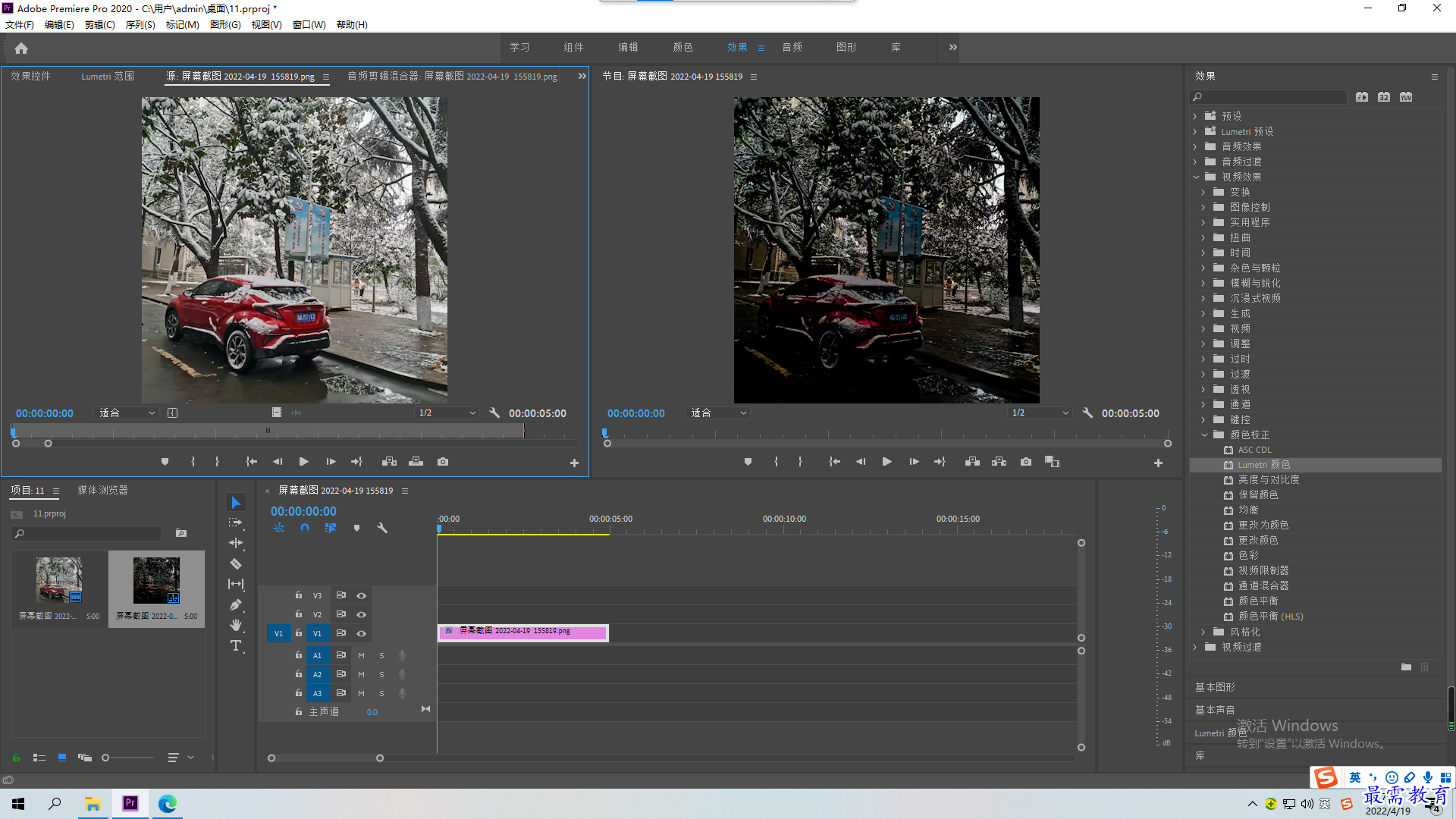Open the 效果控件 panel tab
The height and width of the screenshot is (819, 1456).
pyautogui.click(x=30, y=77)
